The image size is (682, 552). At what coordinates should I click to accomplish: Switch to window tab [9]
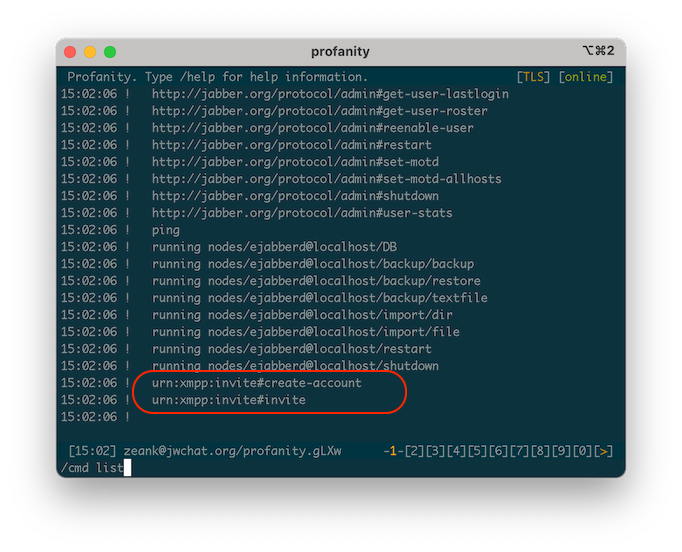pyautogui.click(x=562, y=451)
